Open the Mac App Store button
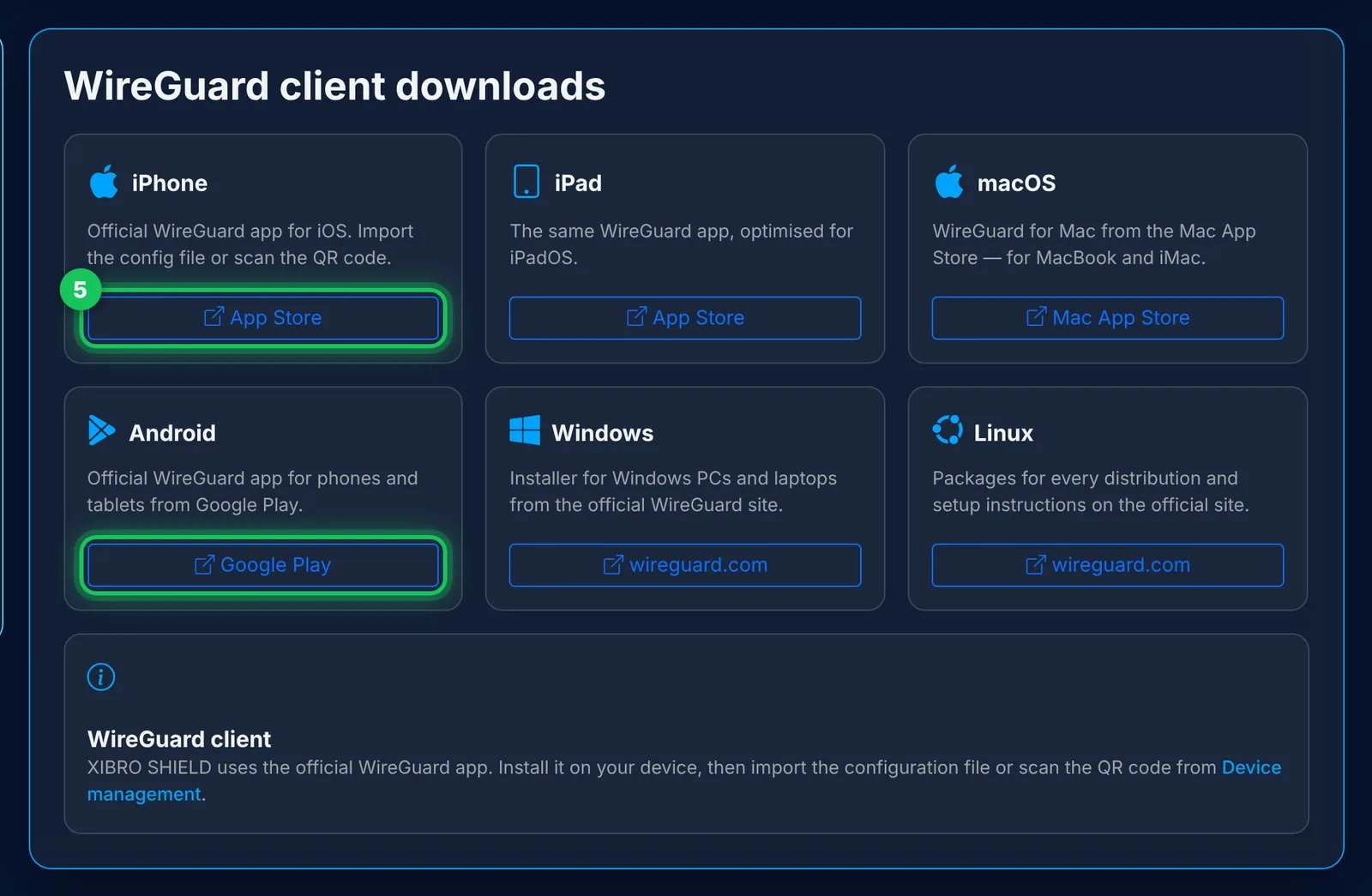Screen dimensions: 1372x896 (x=1108, y=318)
